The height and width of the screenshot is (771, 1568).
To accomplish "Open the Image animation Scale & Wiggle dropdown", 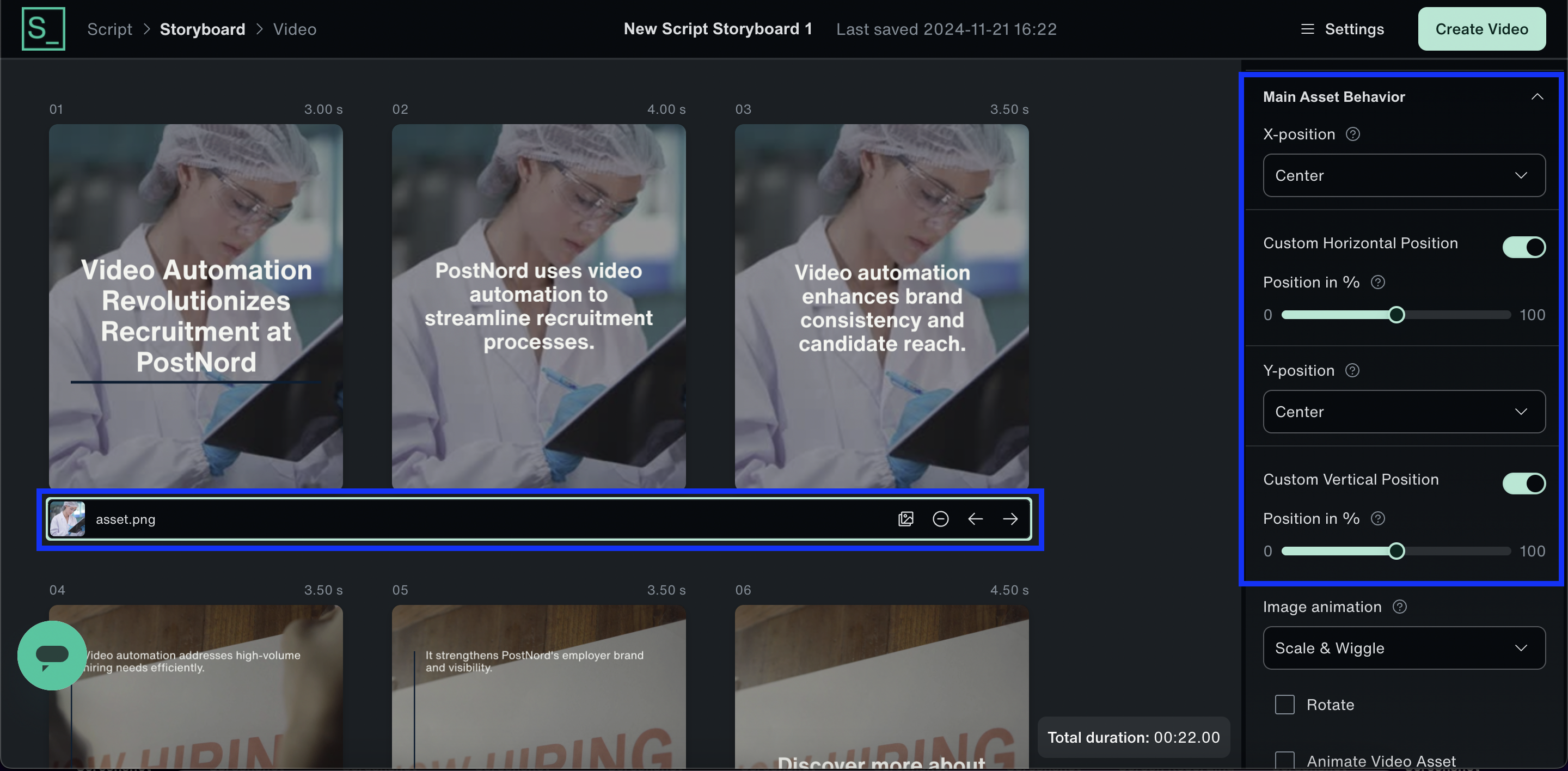I will pos(1404,648).
